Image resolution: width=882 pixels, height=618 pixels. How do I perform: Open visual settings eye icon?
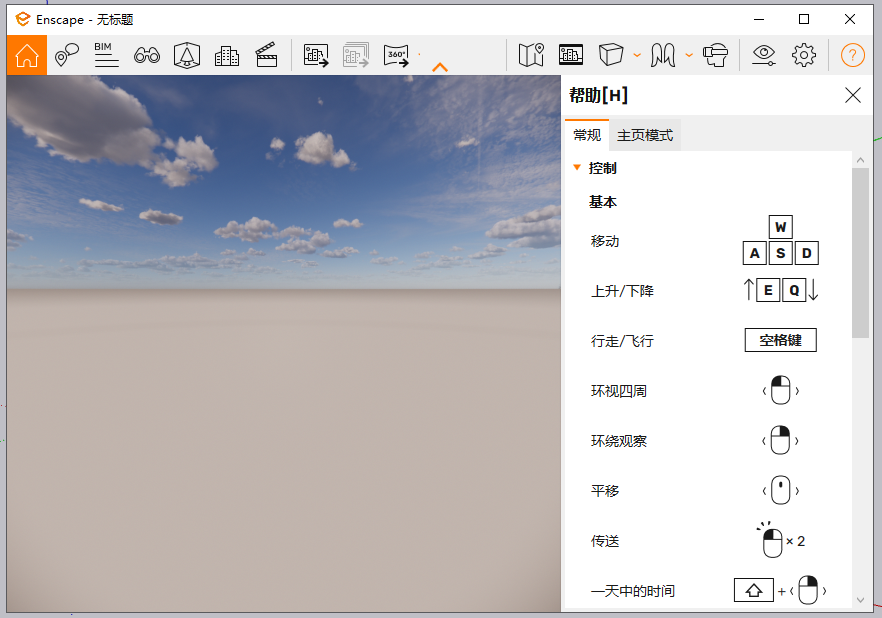[x=764, y=55]
